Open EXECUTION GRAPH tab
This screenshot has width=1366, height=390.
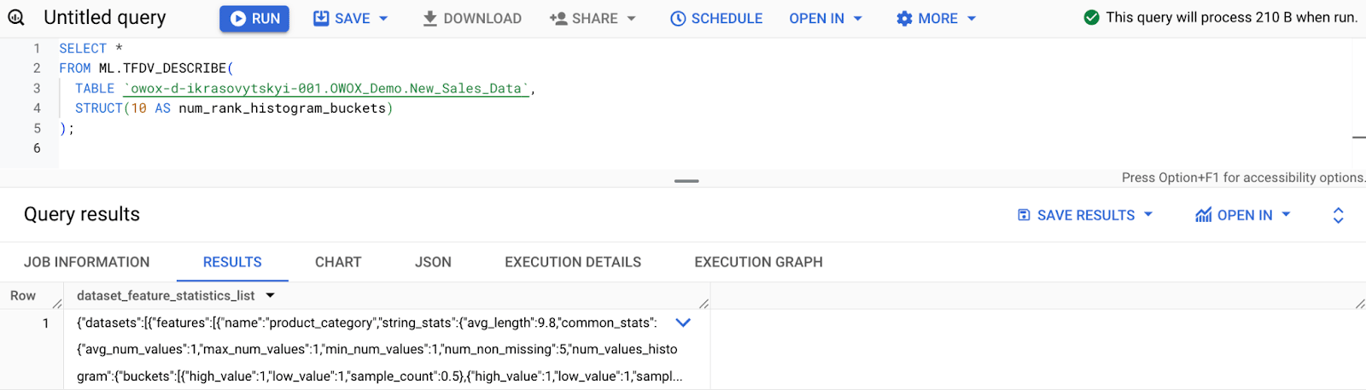coord(759,262)
